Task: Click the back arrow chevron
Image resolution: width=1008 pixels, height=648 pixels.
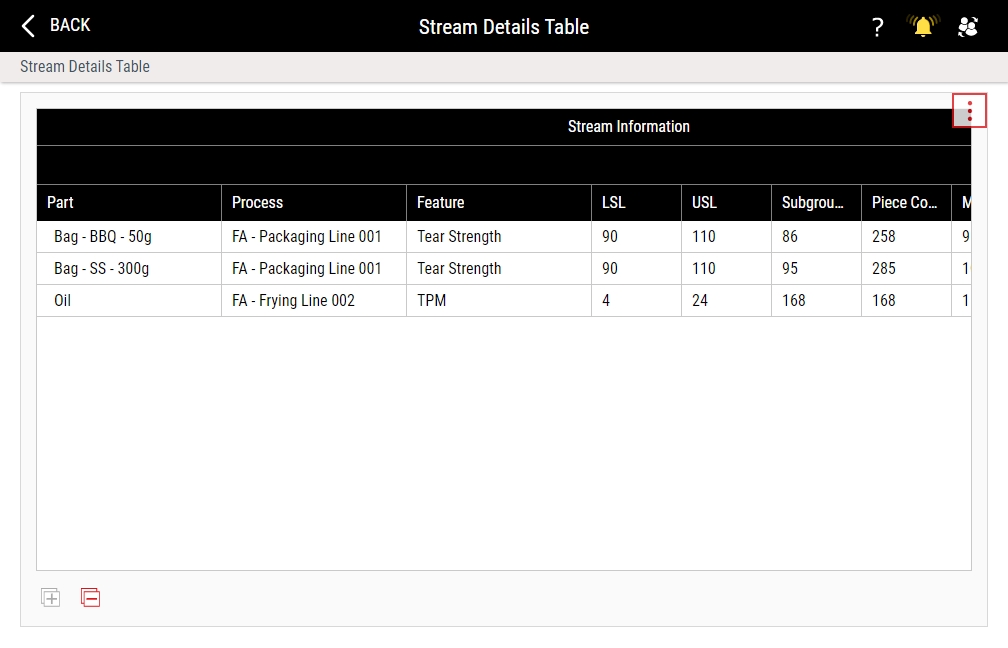Action: coord(28,26)
